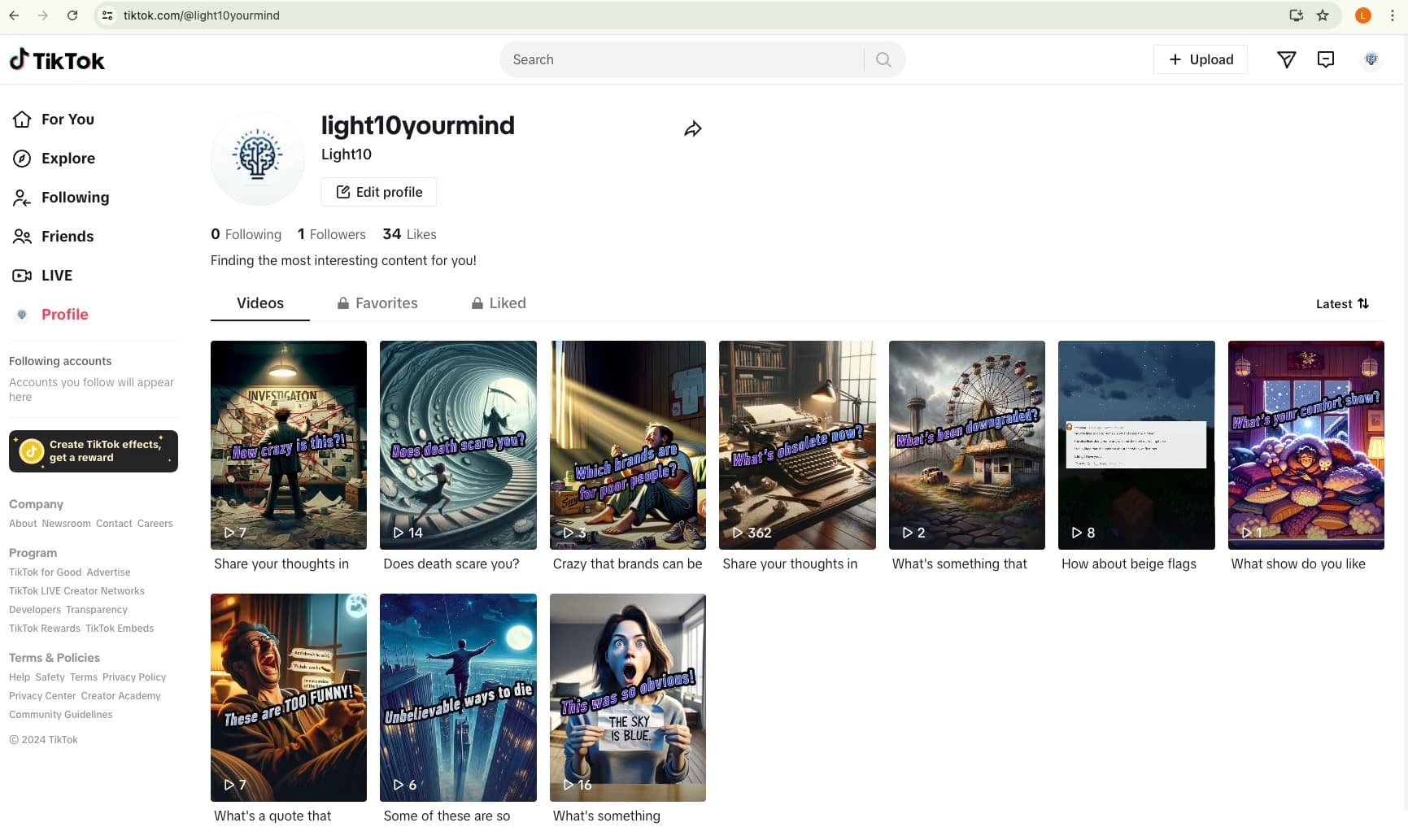Click the Edit profile button
This screenshot has width=1408, height=840.
pos(379,192)
